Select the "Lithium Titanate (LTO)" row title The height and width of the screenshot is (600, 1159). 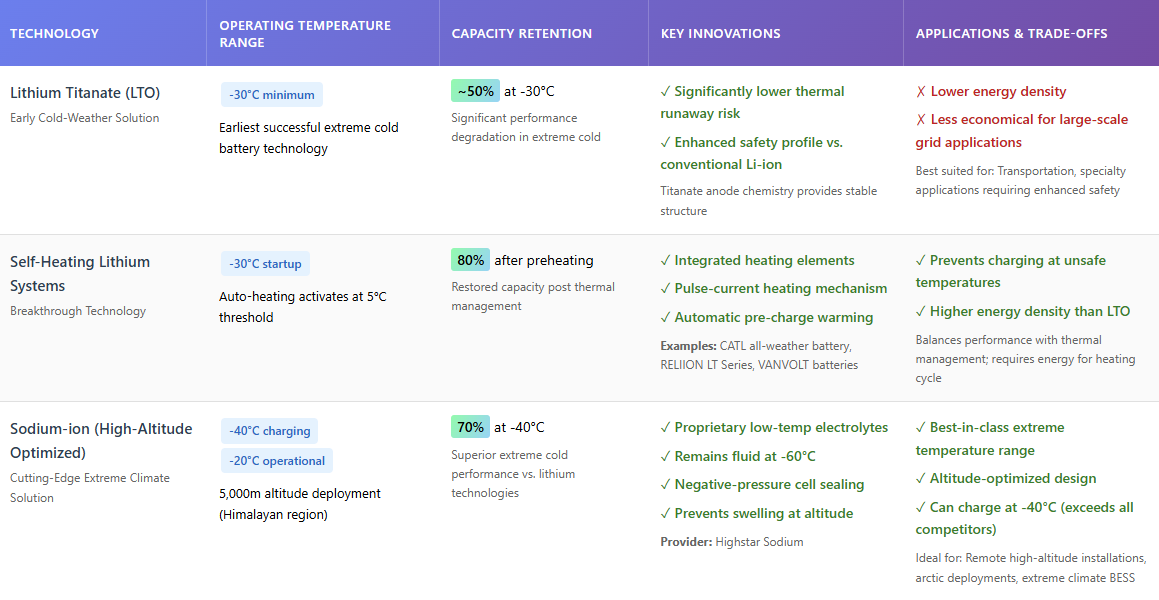pyautogui.click(x=85, y=93)
